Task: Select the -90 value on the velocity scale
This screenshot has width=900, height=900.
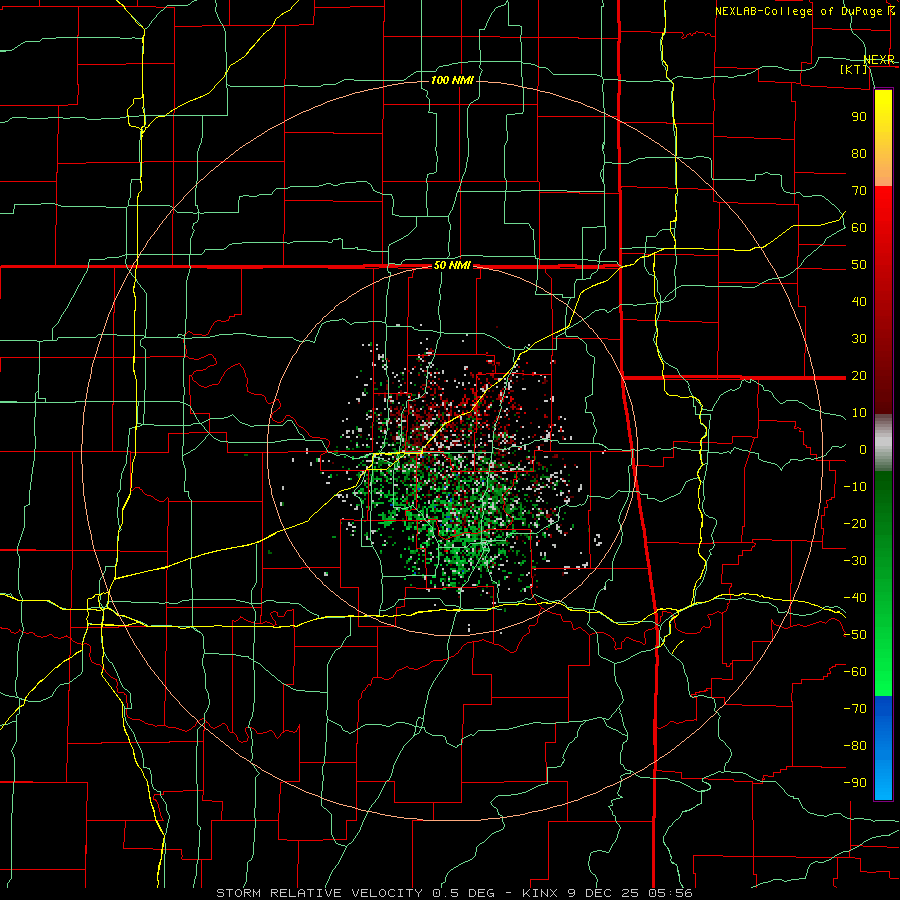Action: 855,783
